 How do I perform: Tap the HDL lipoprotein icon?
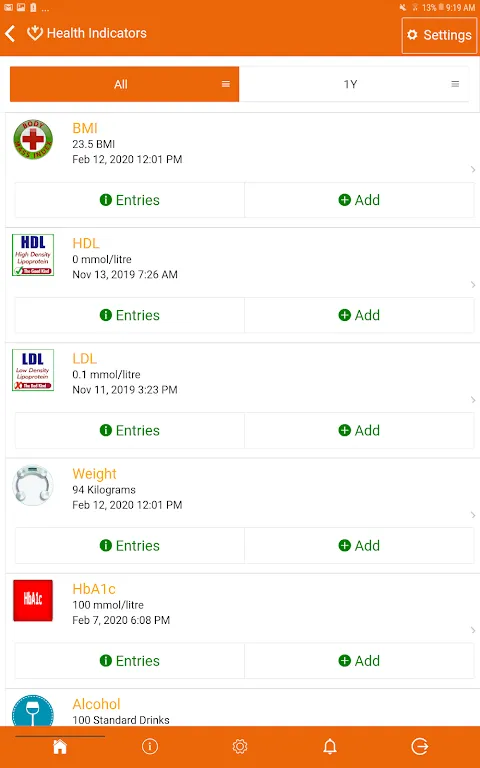tap(33, 255)
